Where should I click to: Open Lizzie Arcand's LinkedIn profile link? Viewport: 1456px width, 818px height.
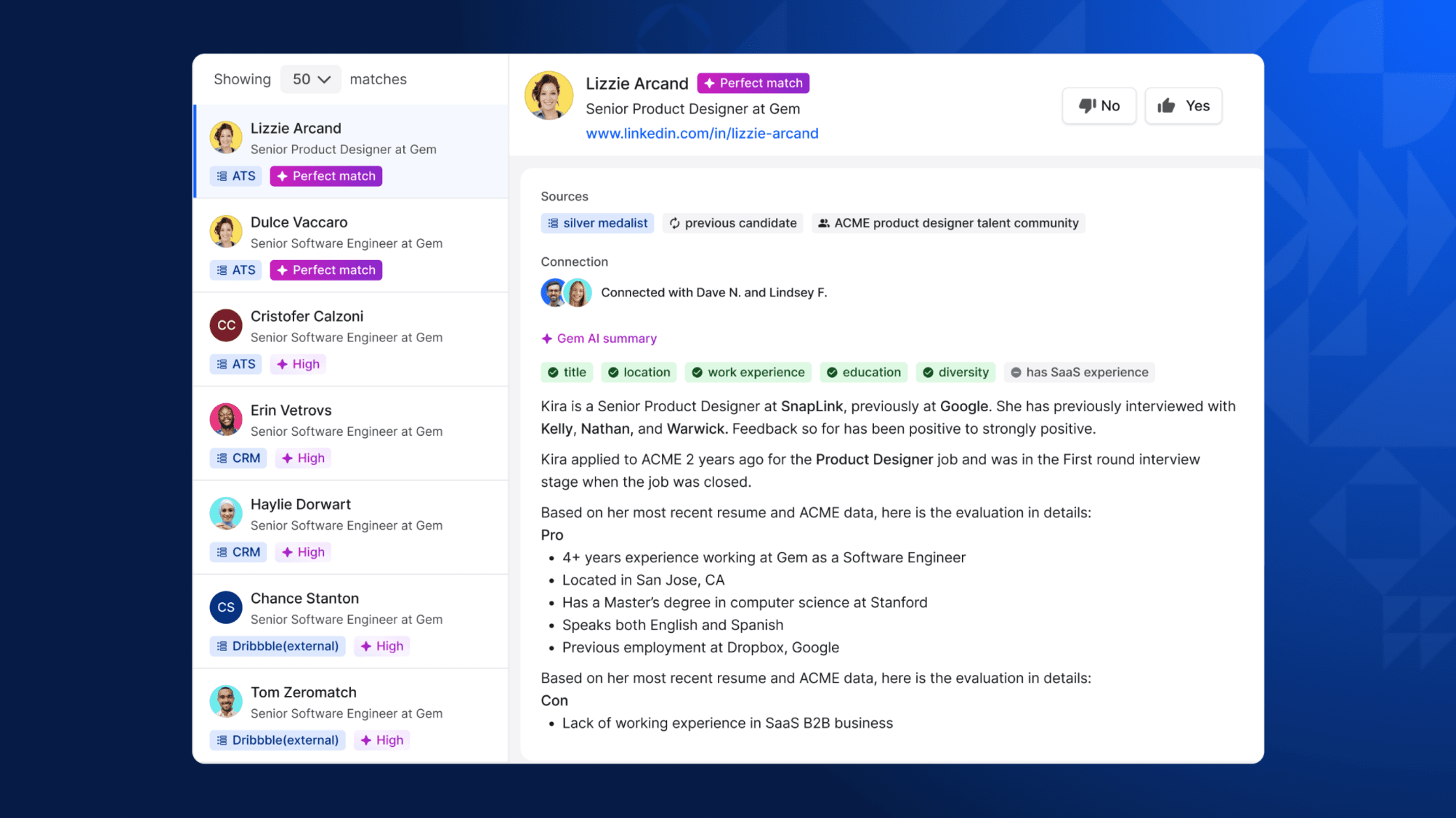(702, 134)
